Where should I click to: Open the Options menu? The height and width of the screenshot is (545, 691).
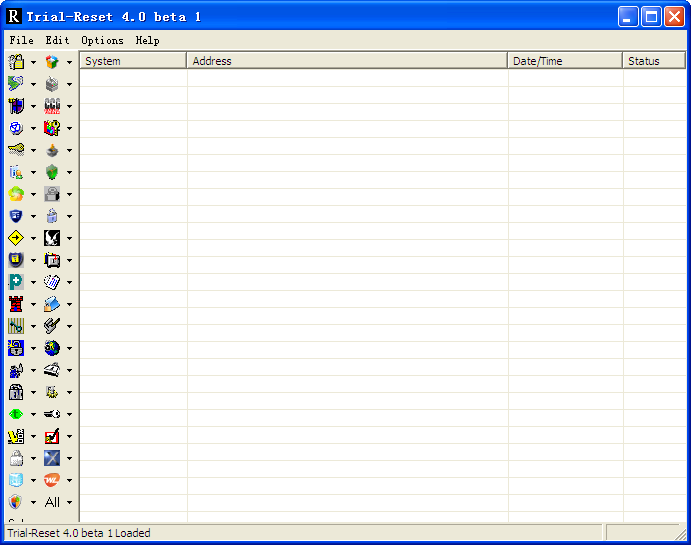(102, 41)
